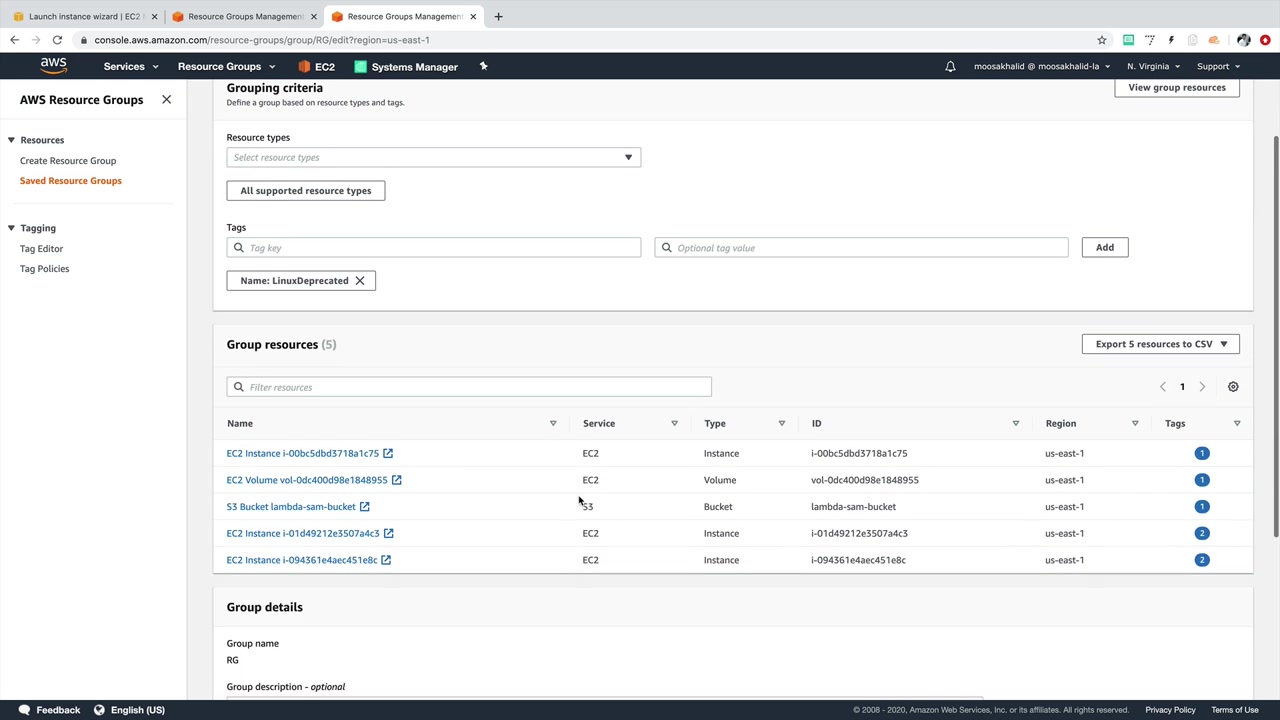This screenshot has height=720, width=1280.
Task: Click All supported resource types button
Action: (x=306, y=191)
